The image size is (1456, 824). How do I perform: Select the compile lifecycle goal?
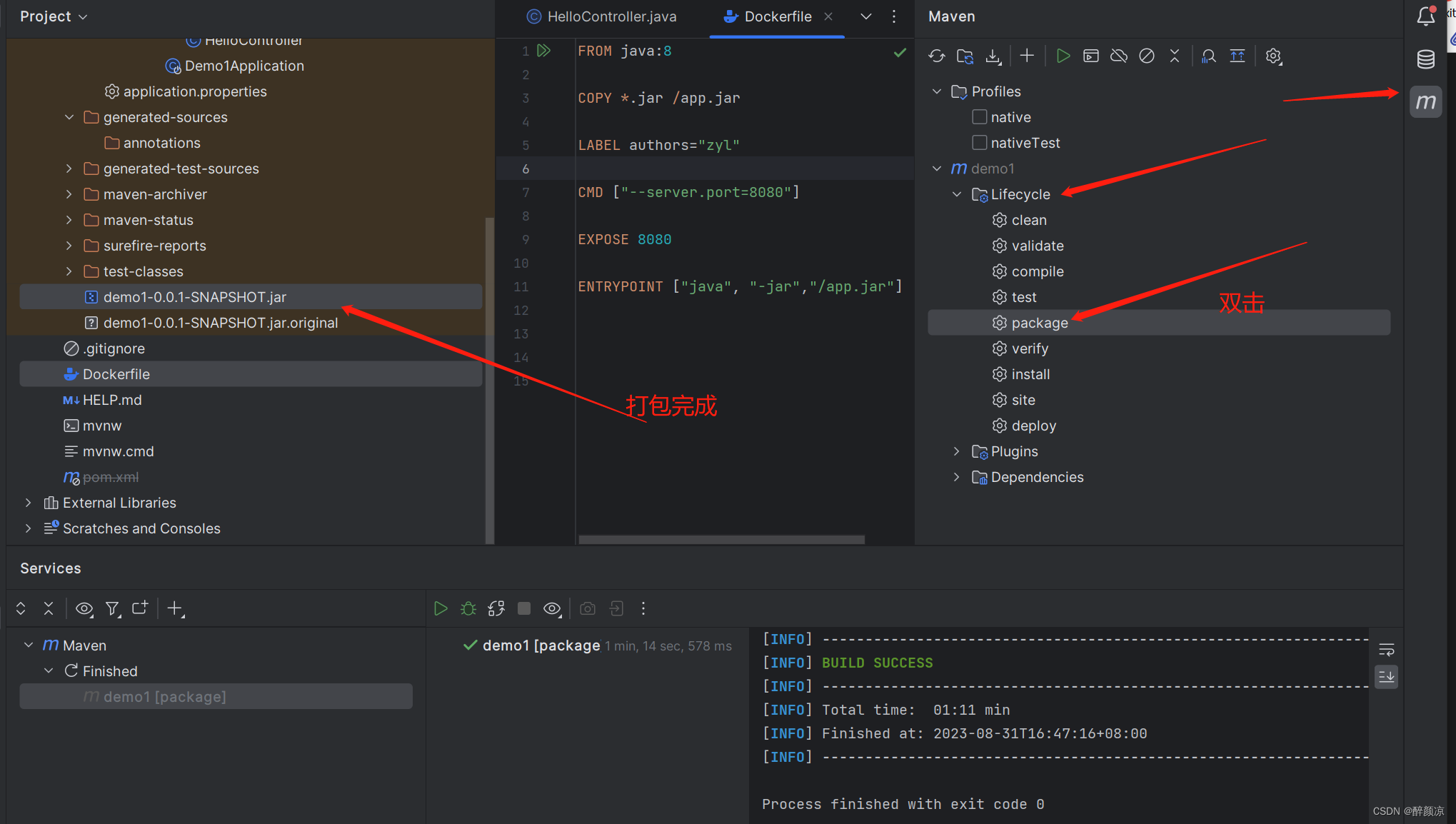tap(1028, 271)
